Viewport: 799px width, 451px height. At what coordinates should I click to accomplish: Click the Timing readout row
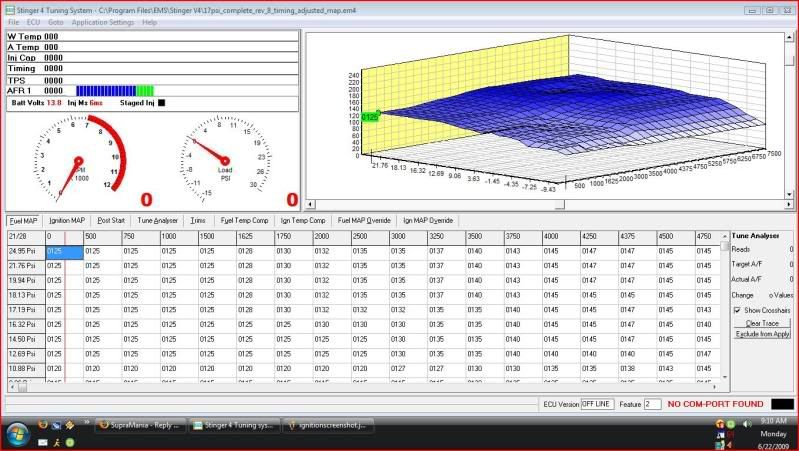pyautogui.click(x=152, y=68)
